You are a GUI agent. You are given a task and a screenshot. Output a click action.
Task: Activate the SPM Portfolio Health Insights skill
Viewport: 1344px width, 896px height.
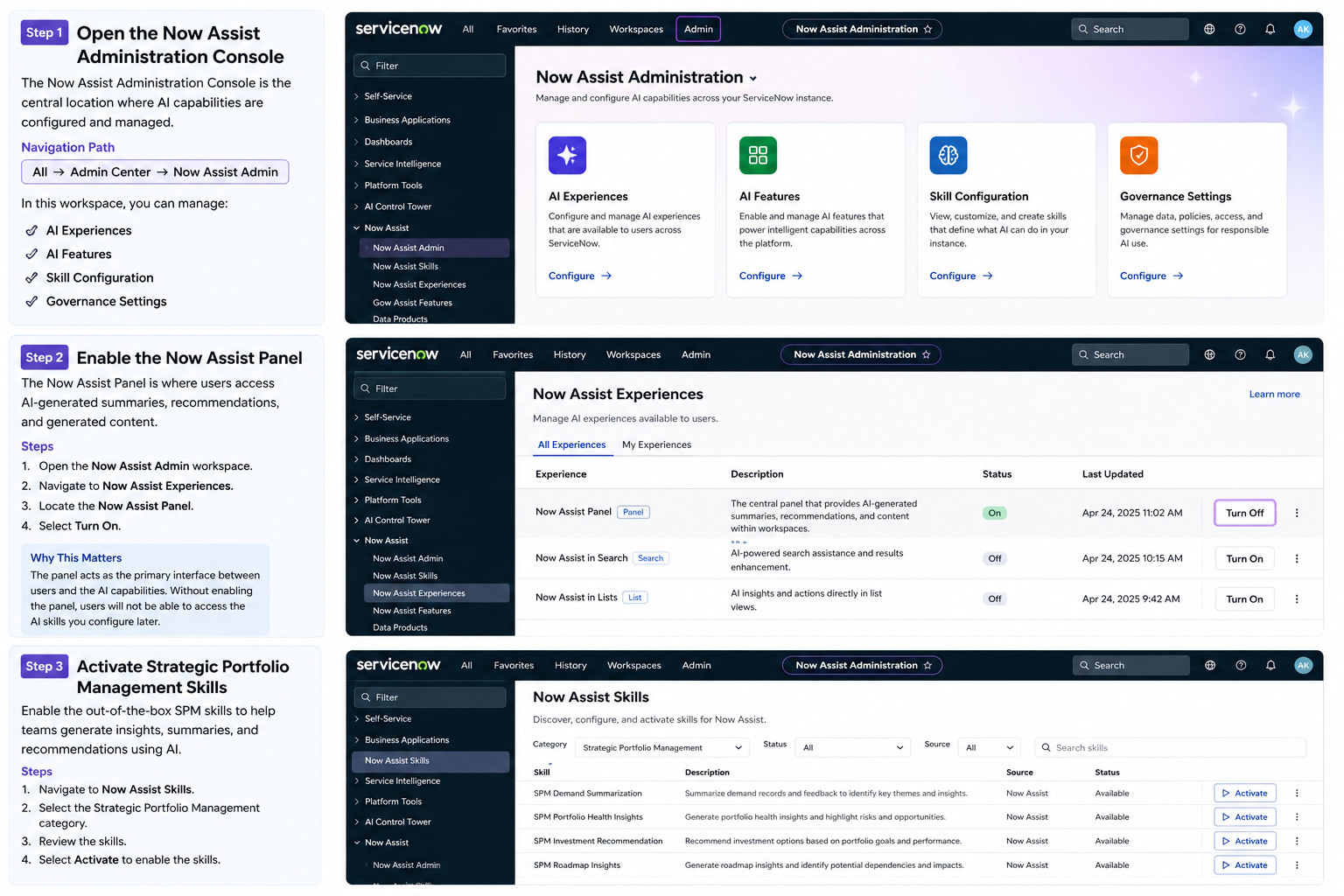coord(1245,817)
